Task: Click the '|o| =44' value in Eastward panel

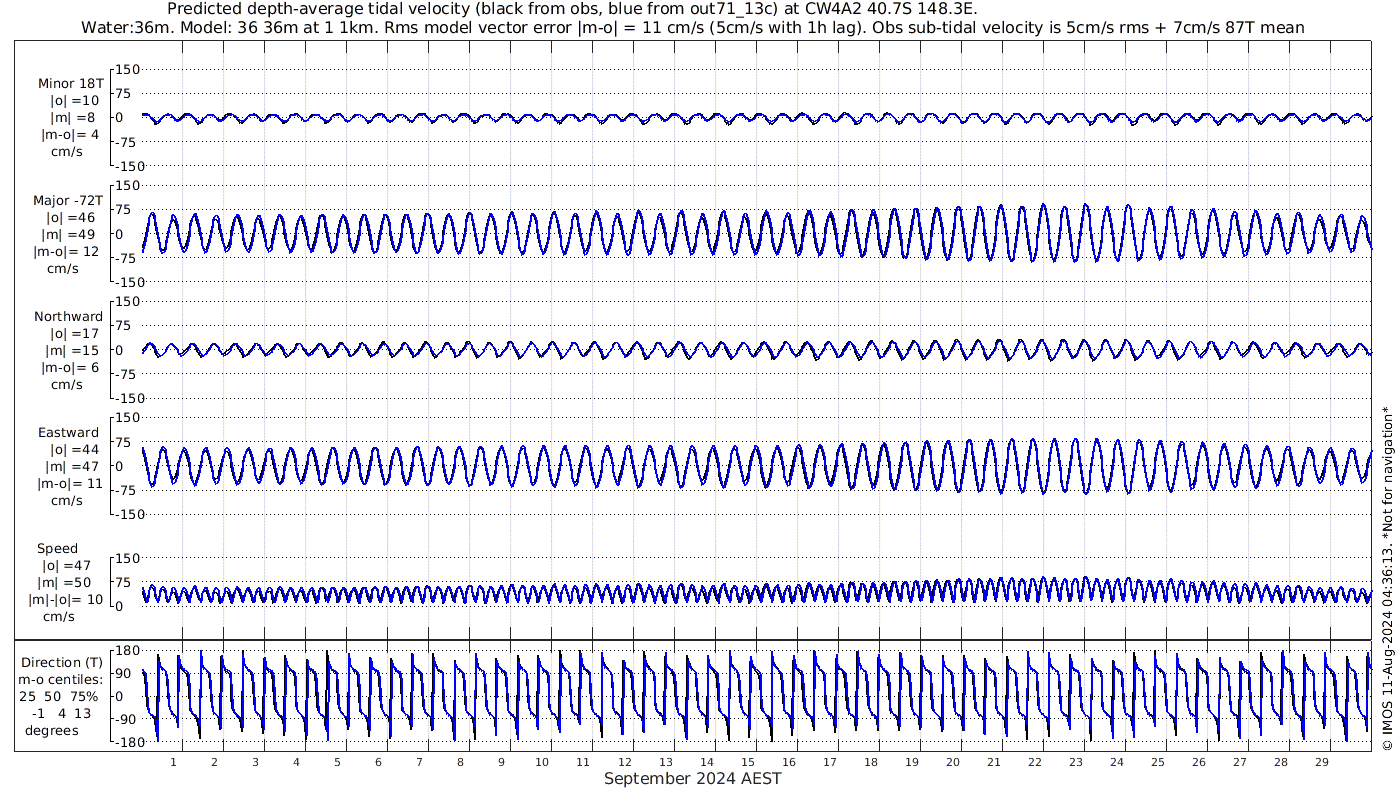Action: pos(74,449)
